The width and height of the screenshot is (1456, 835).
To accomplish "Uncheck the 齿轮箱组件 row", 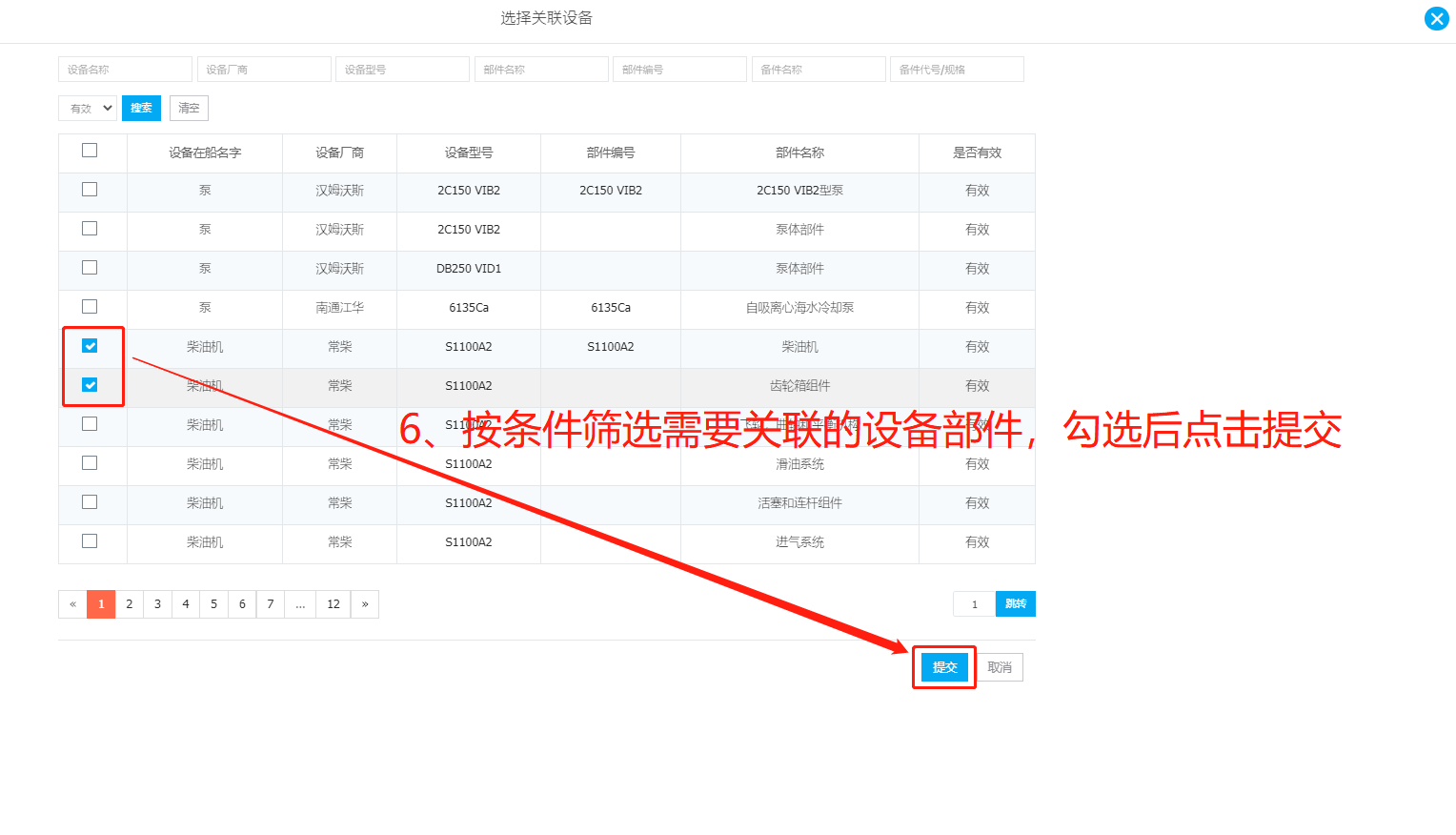I will 90,385.
